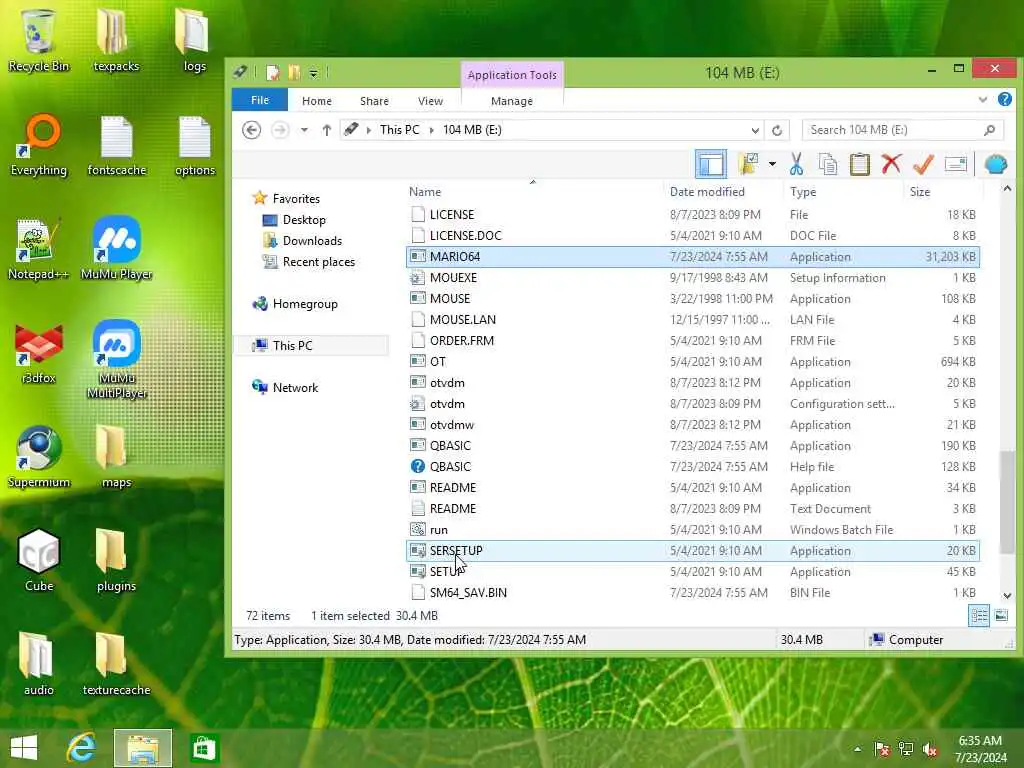The image size is (1024, 768).
Task: Select the MARIO64 application file
Action: 693,257
